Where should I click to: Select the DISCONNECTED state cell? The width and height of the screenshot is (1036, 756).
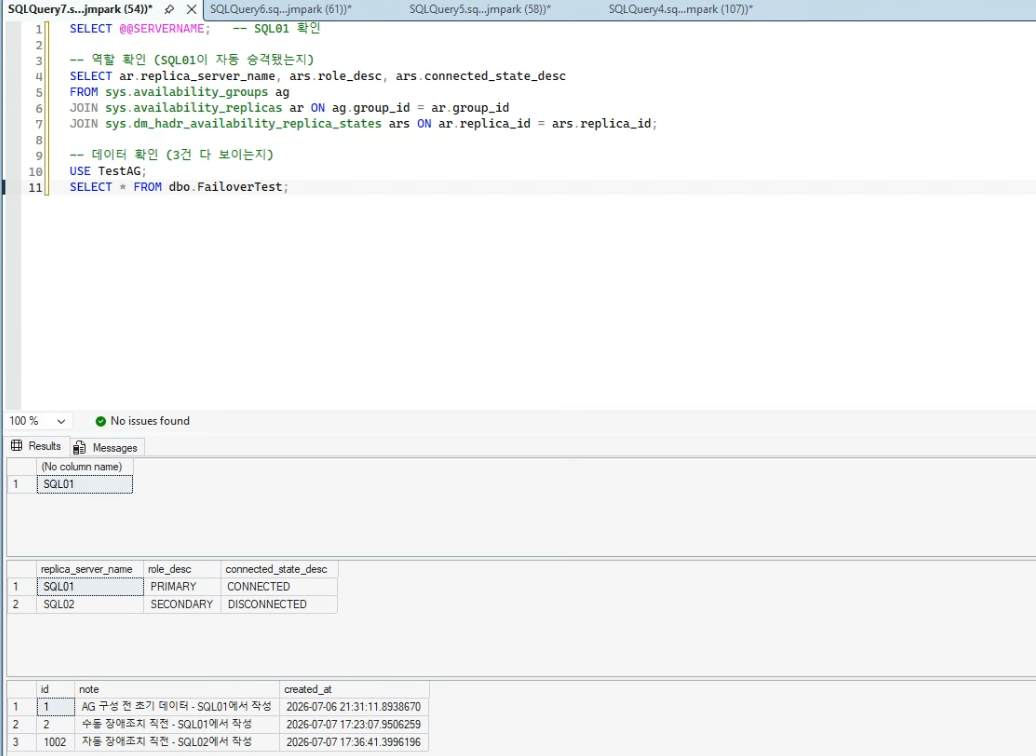point(279,604)
